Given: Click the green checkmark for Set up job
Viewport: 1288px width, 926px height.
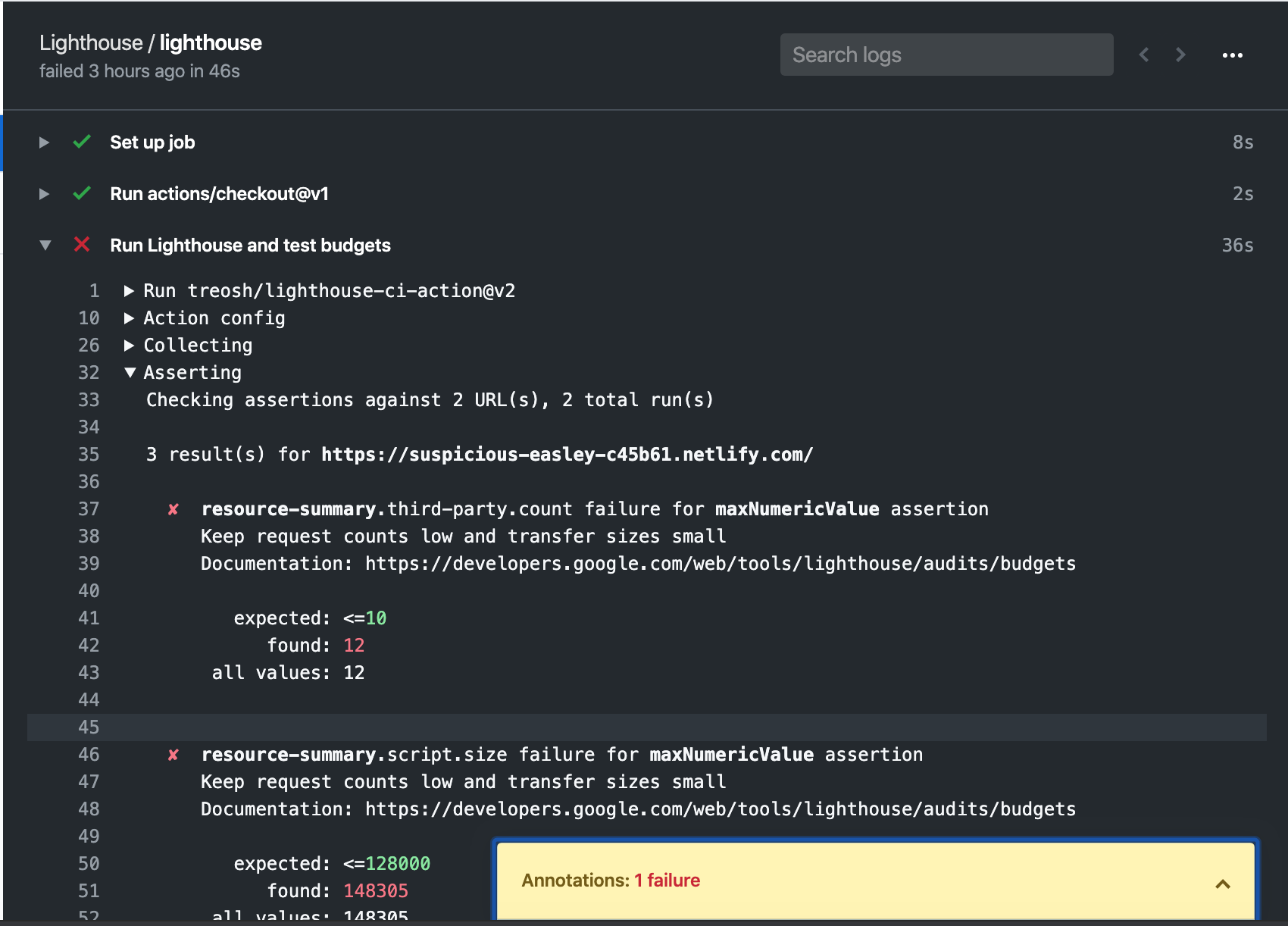Looking at the screenshot, I should (82, 142).
